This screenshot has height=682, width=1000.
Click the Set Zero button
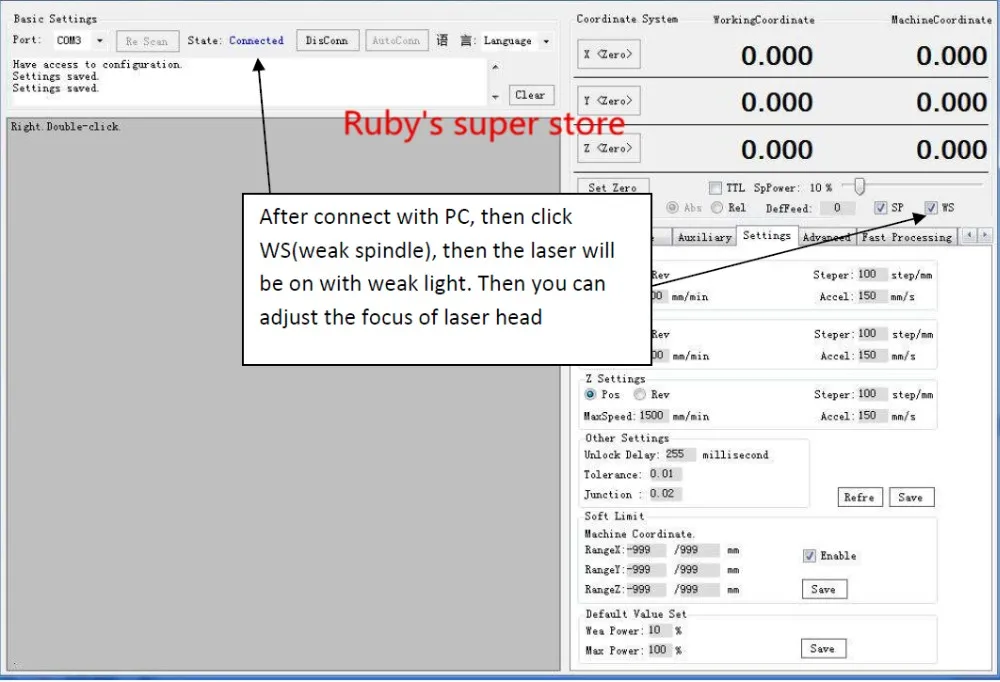pos(613,188)
